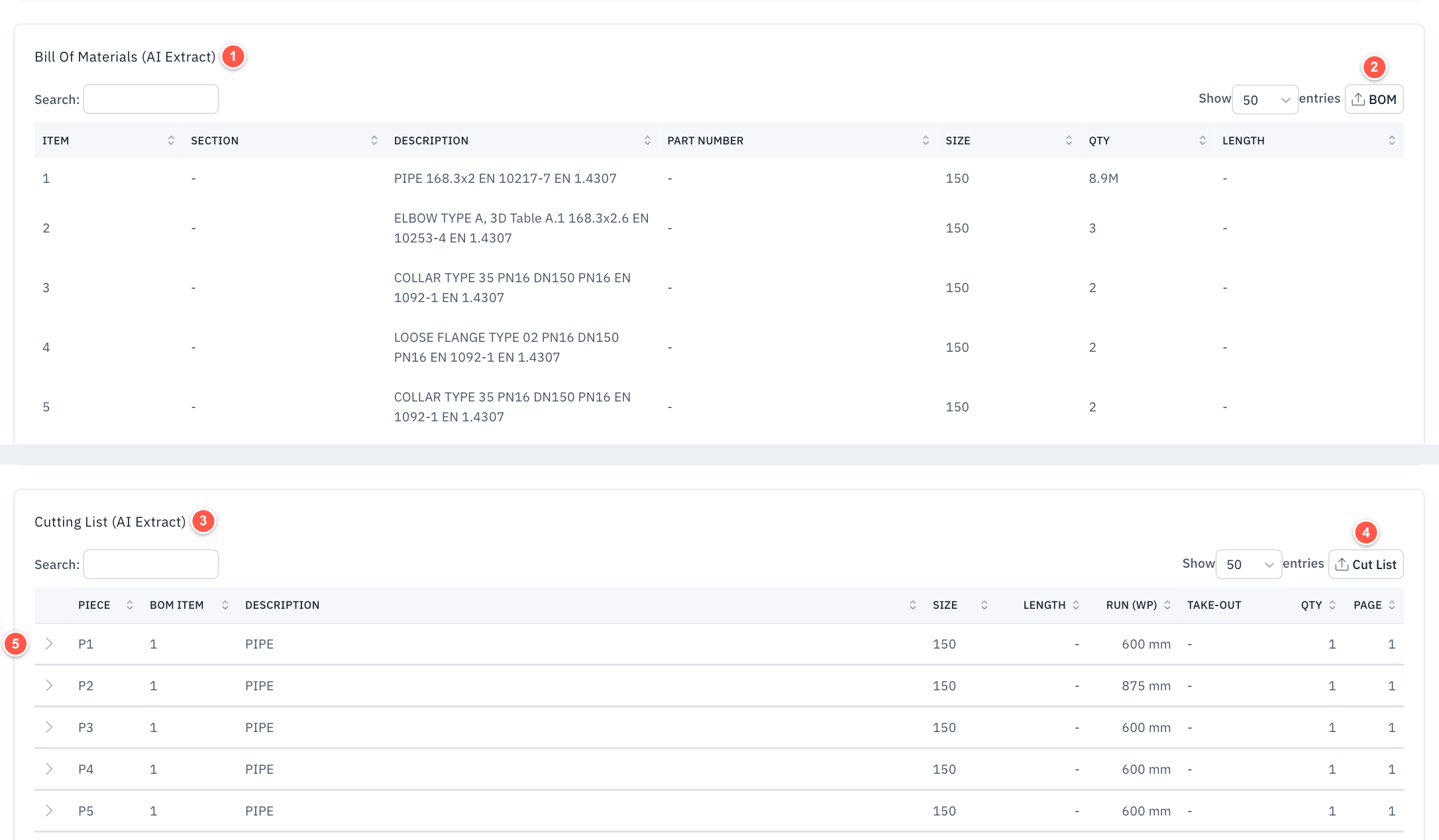This screenshot has width=1439, height=840.
Task: Sort Cutting List by PIECE arrows
Action: coord(130,605)
